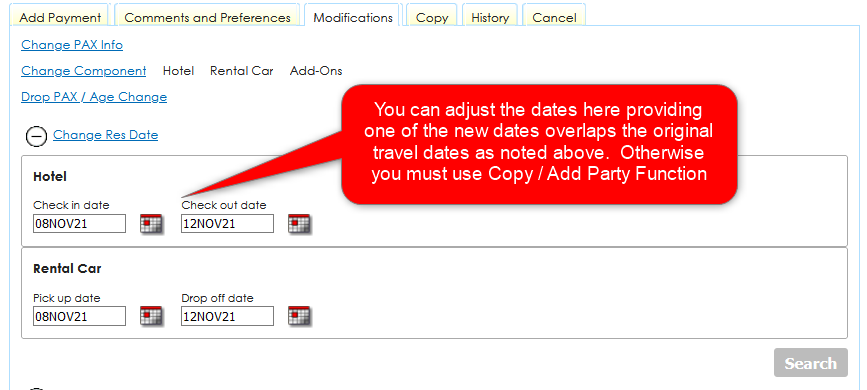Click the Change Res Date link
The image size is (867, 390).
tap(106, 135)
